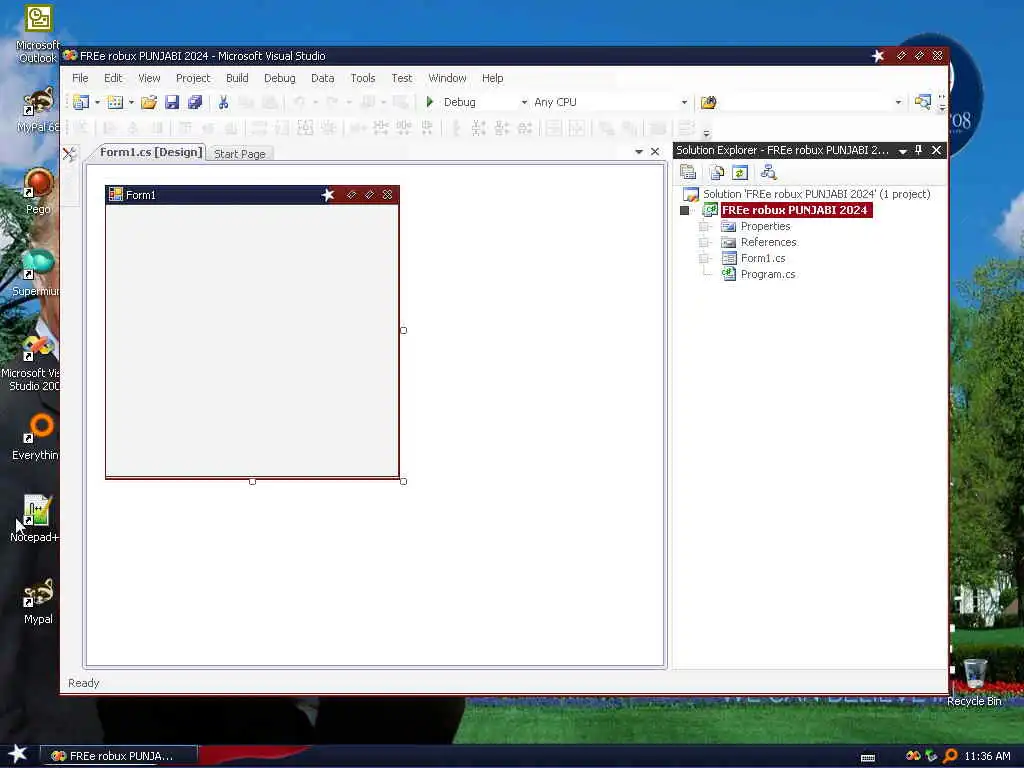The height and width of the screenshot is (768, 1024).
Task: Open the Help menu
Action: pyautogui.click(x=492, y=78)
